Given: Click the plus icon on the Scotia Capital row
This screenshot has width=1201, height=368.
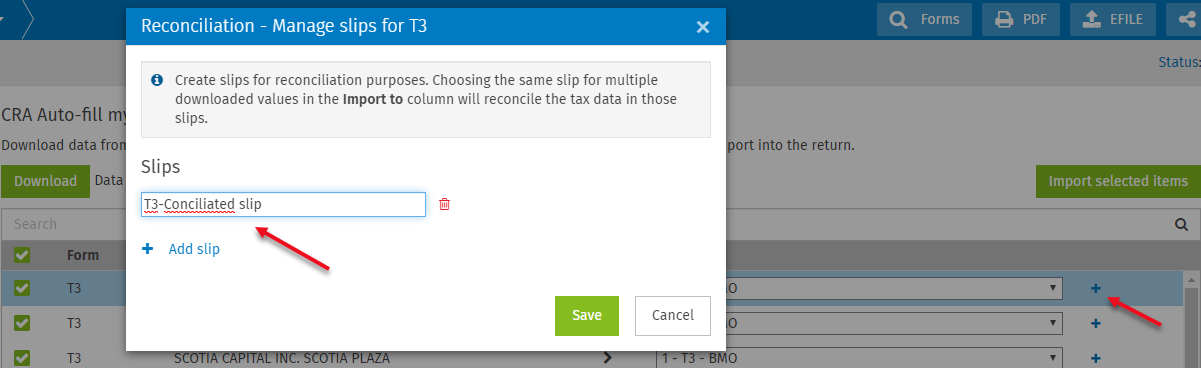Looking at the screenshot, I should (1095, 358).
